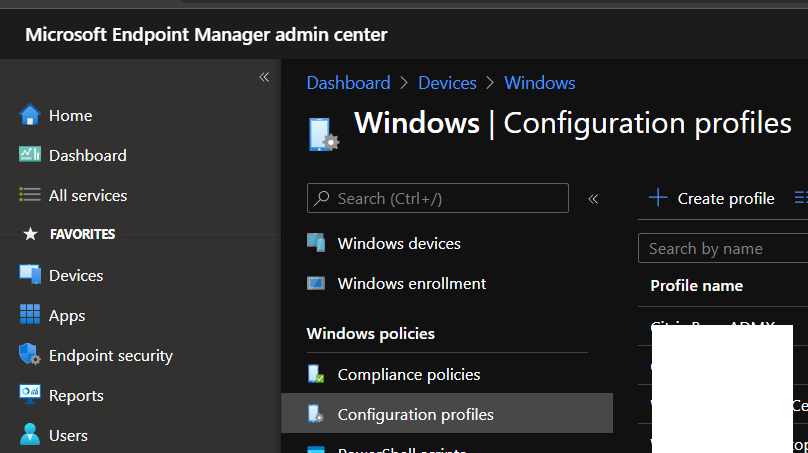Image resolution: width=808 pixels, height=453 pixels.
Task: Navigate to Devices breadcrumb
Action: [447, 83]
